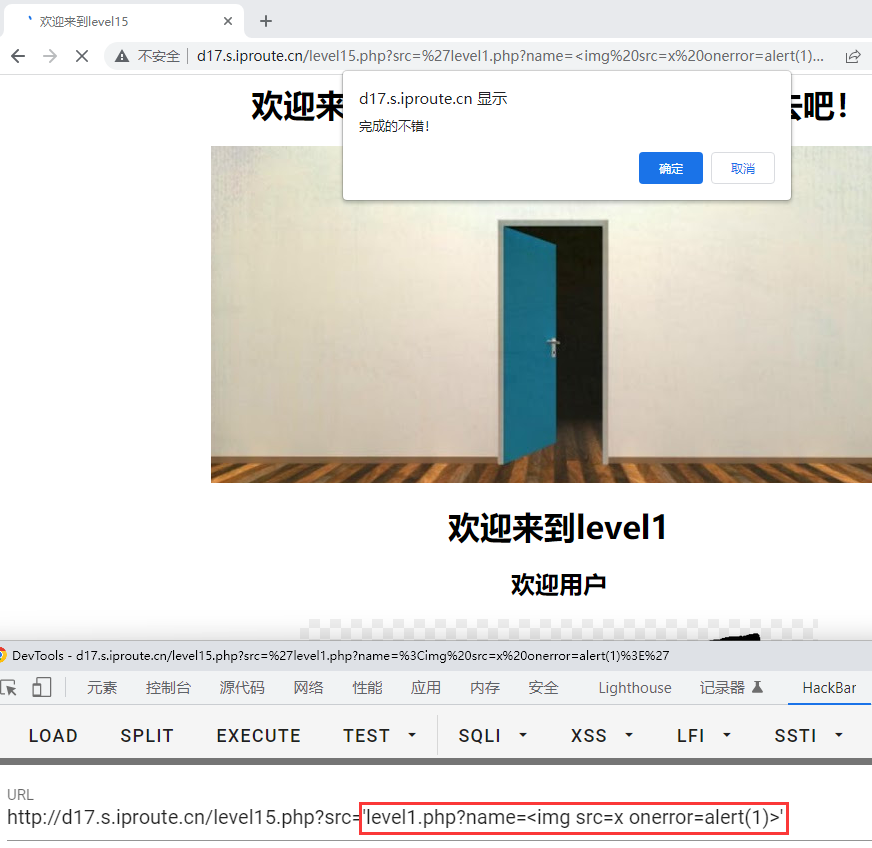Click the HackBar EXECUTE button
872x848 pixels.
click(258, 735)
